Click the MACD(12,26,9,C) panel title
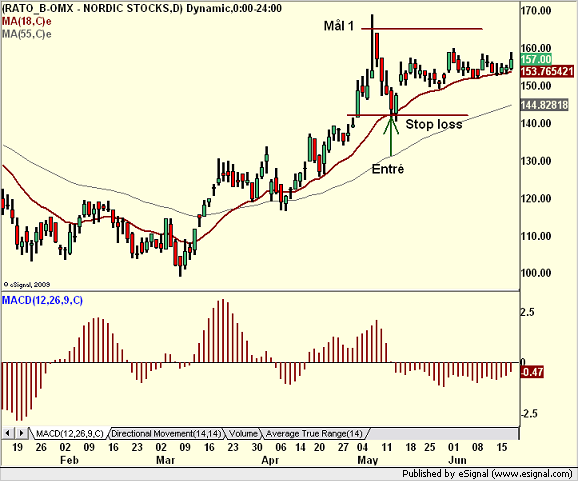Screen dimensions: 578x481 42,300
